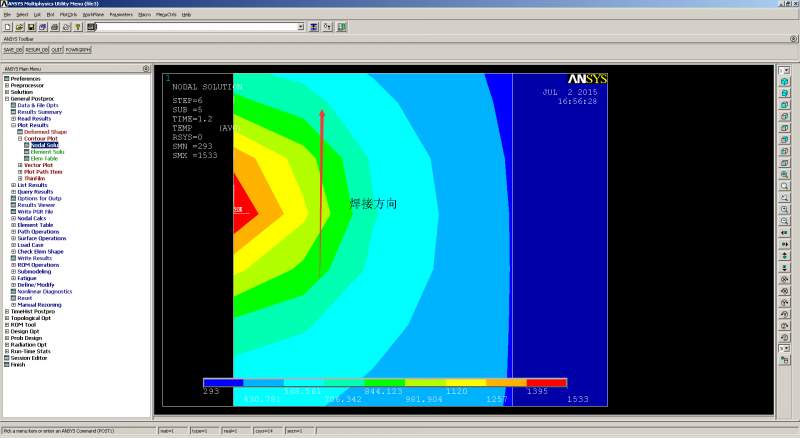Click the Reset Picking icon
The height and width of the screenshot is (438, 800).
(328, 27)
